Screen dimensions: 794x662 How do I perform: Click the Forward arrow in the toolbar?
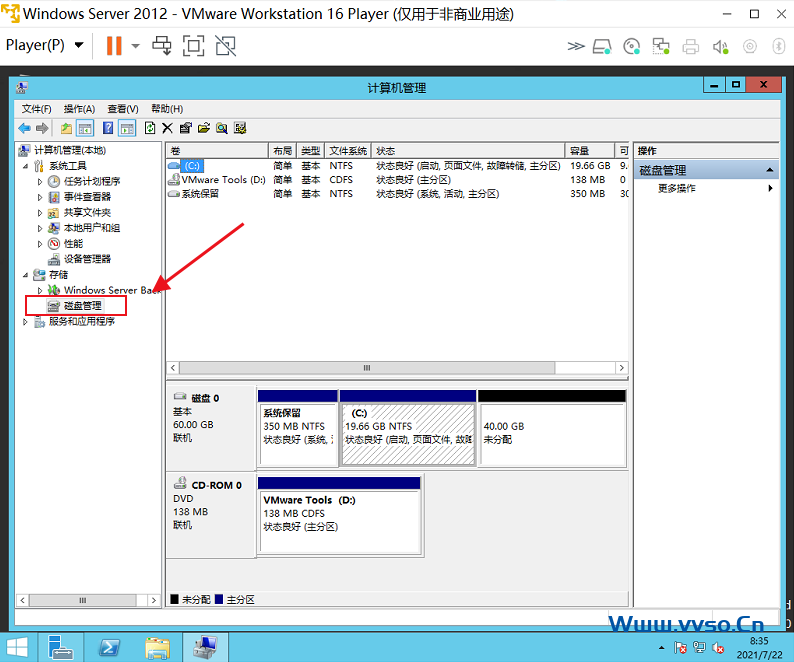tap(43, 128)
